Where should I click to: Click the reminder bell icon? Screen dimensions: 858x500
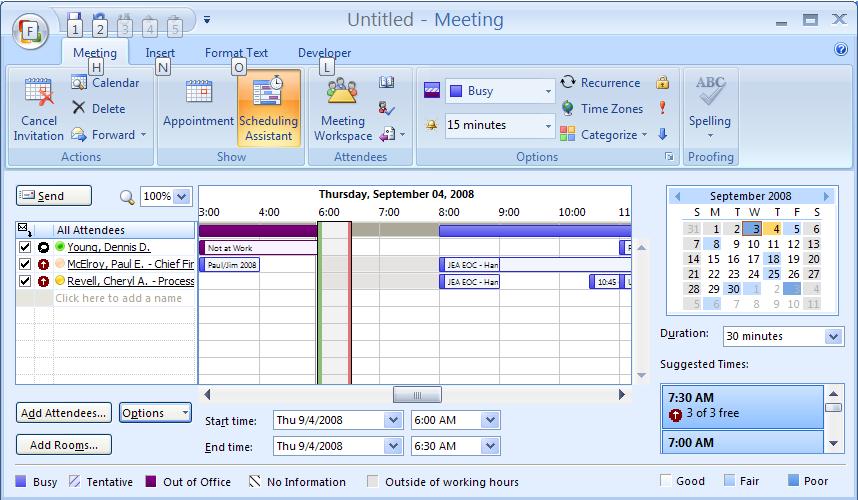(432, 126)
